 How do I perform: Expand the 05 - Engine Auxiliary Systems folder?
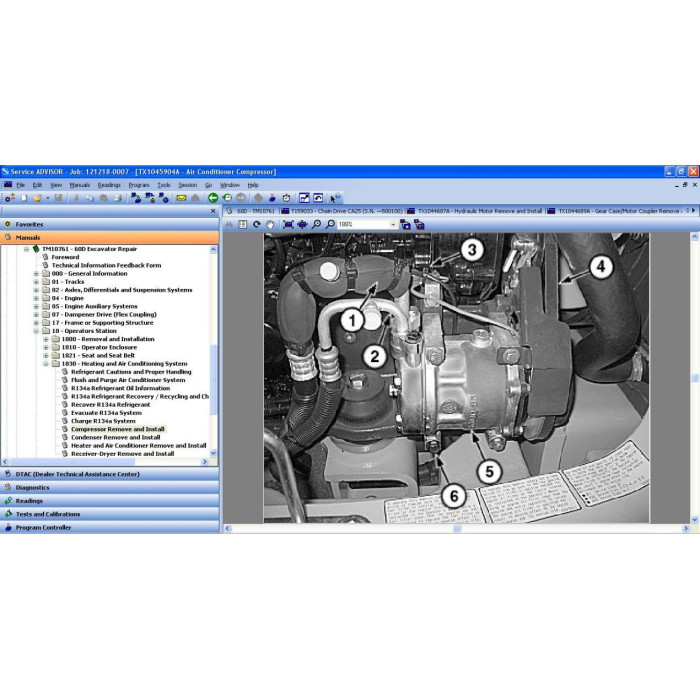(36, 306)
